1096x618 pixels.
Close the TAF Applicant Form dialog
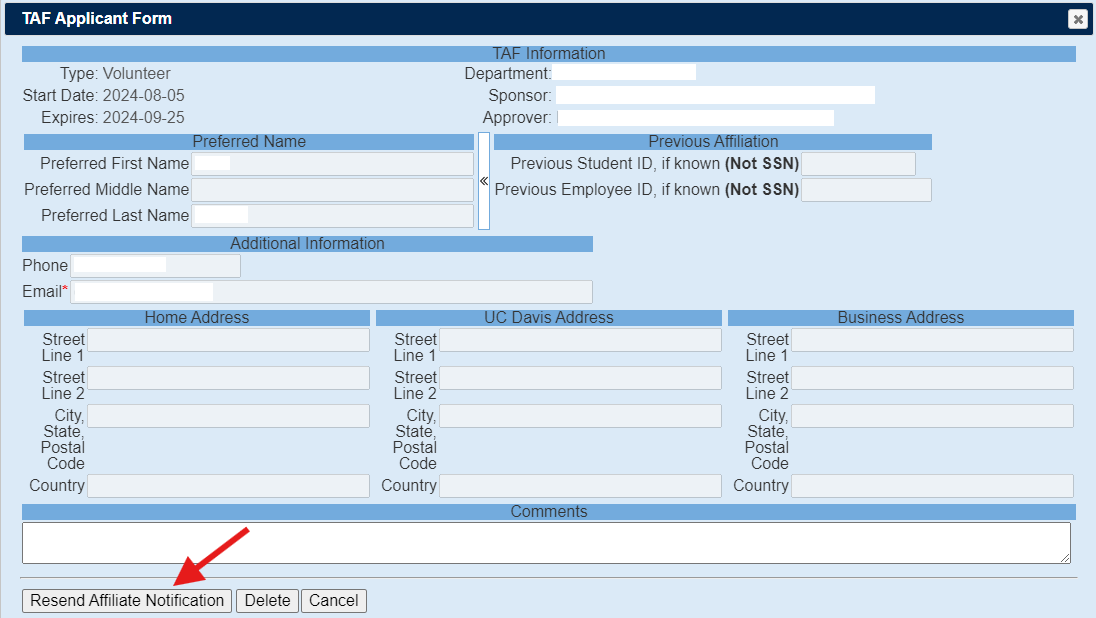coord(1077,19)
